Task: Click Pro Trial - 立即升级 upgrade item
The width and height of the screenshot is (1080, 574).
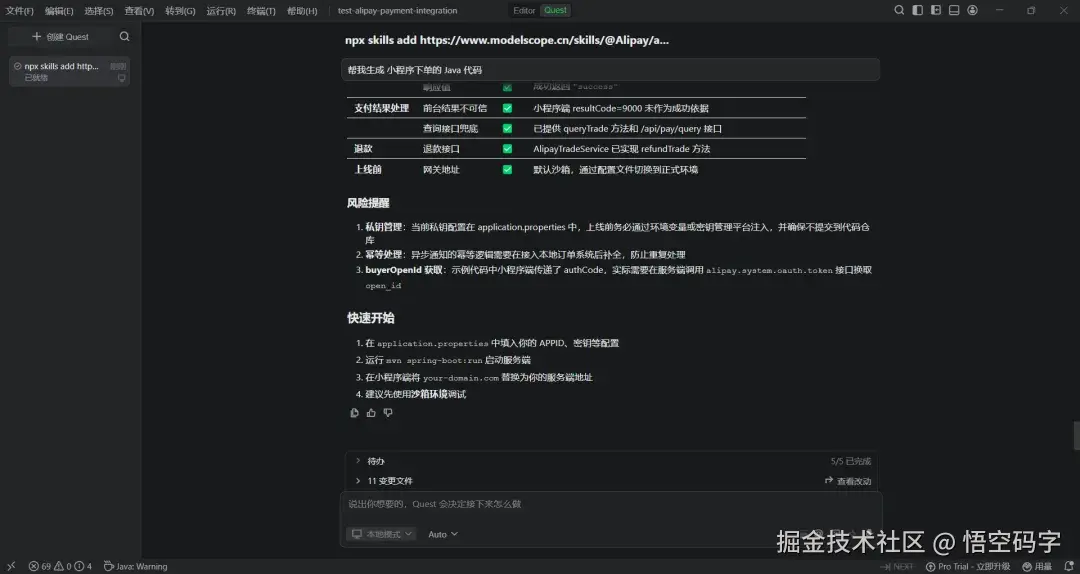Action: (x=968, y=566)
